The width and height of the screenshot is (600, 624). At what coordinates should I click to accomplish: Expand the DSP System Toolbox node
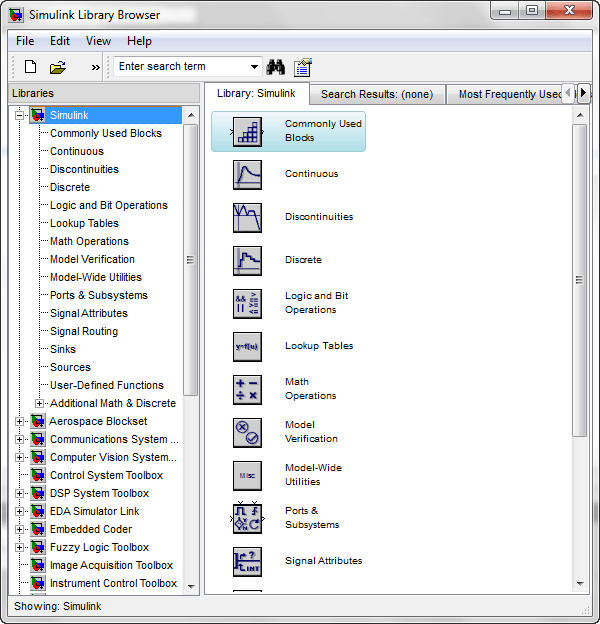click(x=19, y=493)
